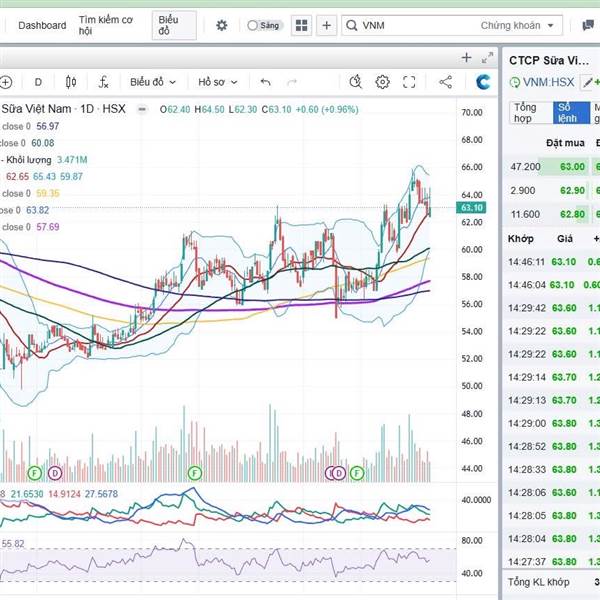Open Tìm kiếm cơ hội page
The width and height of the screenshot is (600, 600).
(x=106, y=25)
